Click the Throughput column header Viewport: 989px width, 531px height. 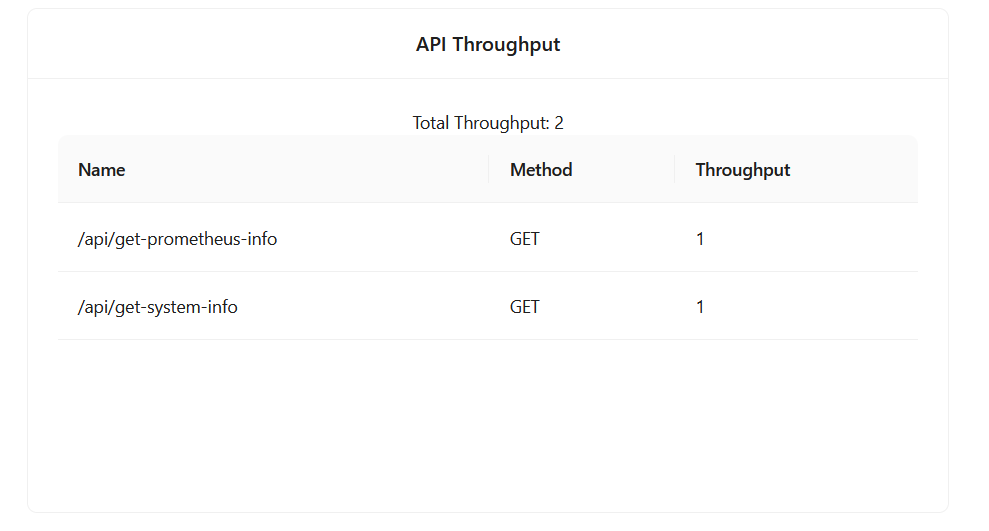(x=743, y=170)
